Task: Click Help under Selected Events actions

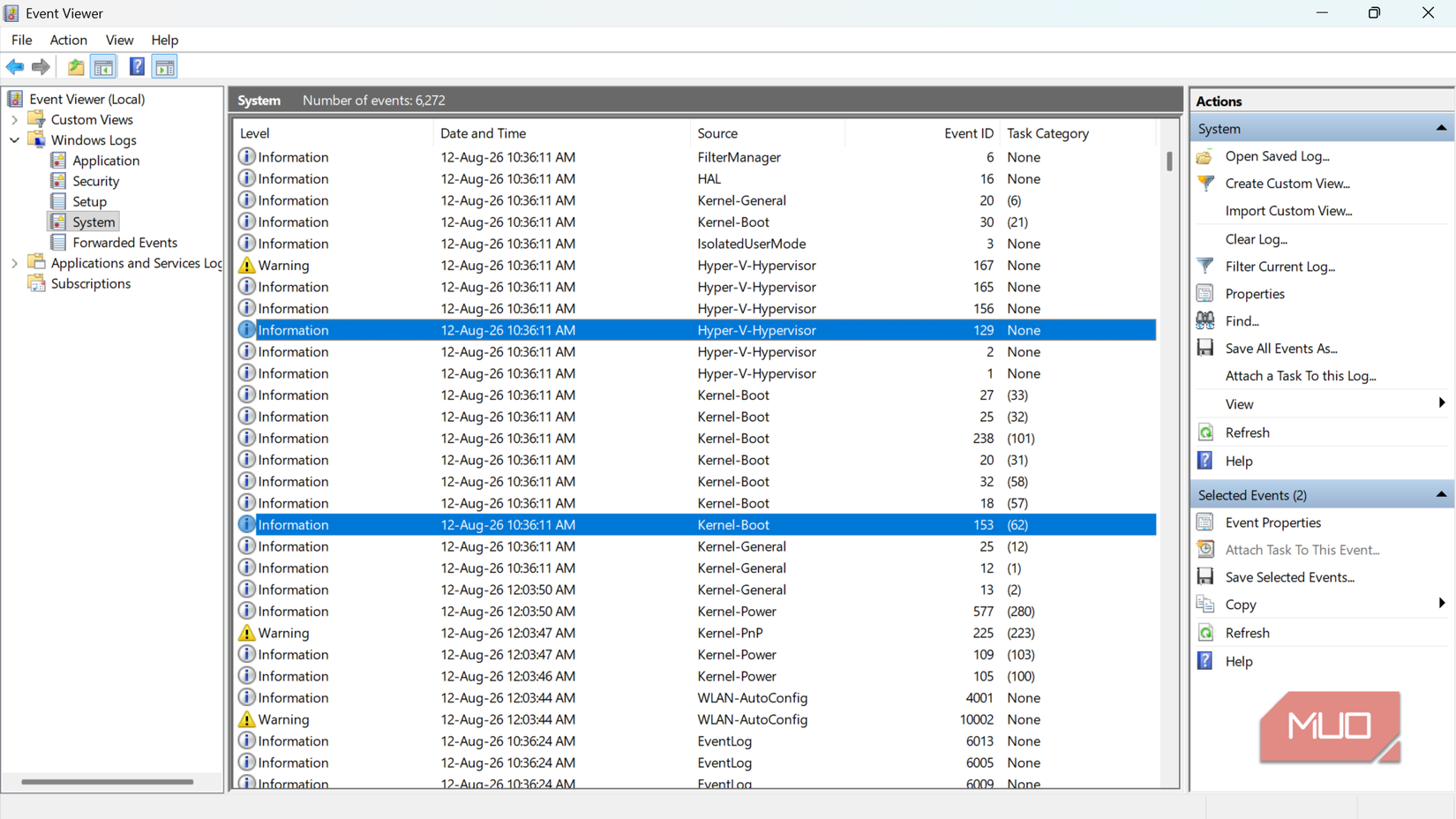Action: coord(1239,661)
